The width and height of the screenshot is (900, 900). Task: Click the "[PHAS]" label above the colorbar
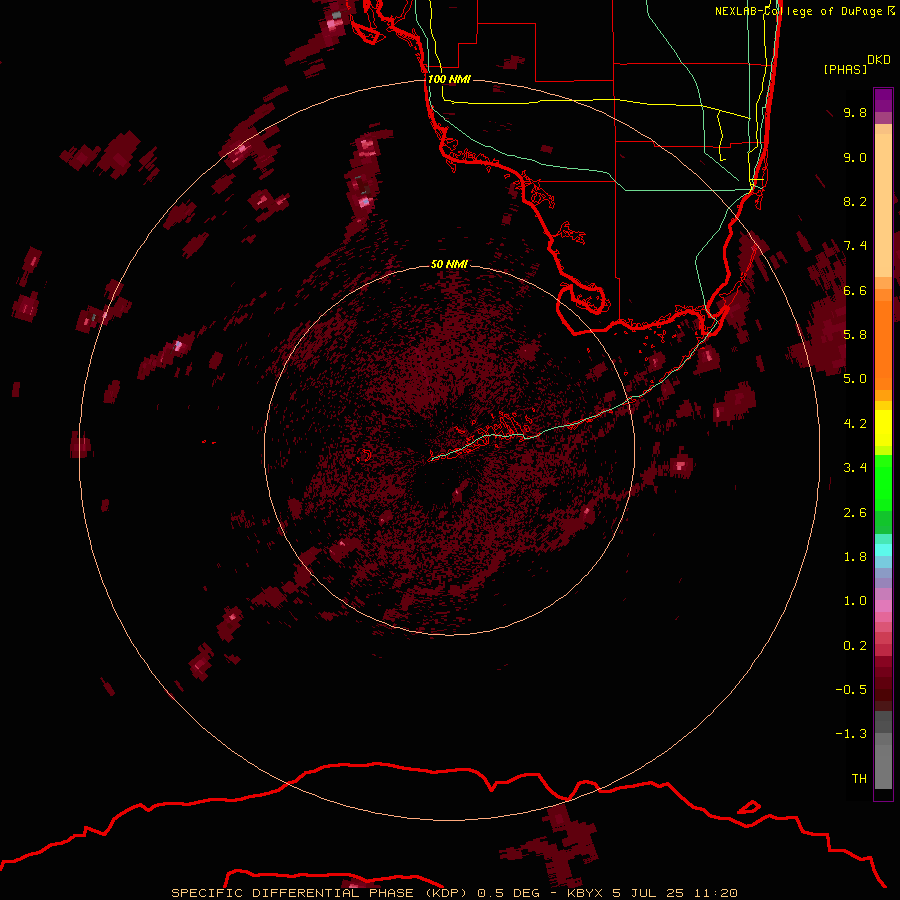point(845,69)
